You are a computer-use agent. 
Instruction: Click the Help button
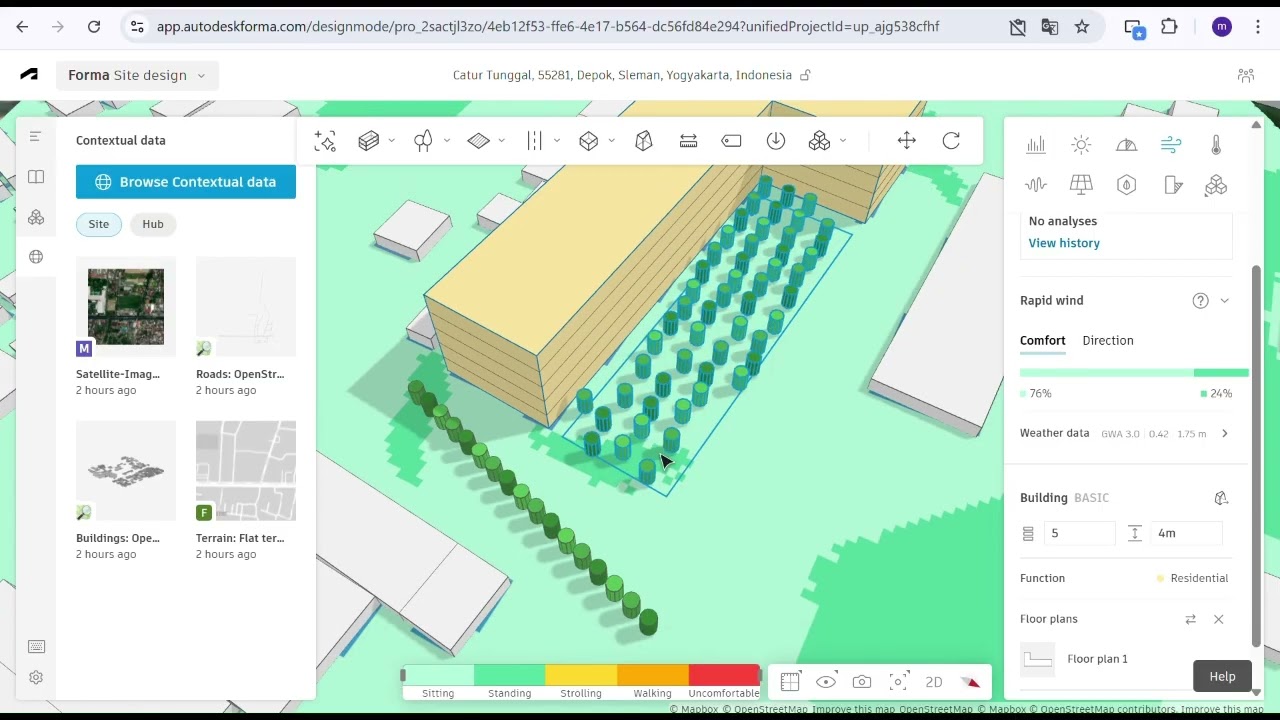pos(1222,676)
